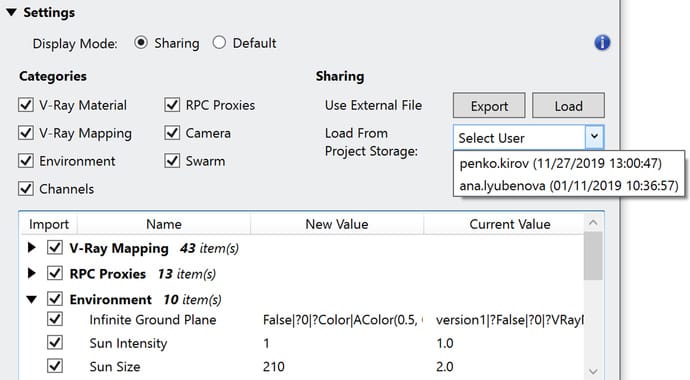The image size is (690, 380).
Task: Collapse the Environment group
Action: coord(31,300)
